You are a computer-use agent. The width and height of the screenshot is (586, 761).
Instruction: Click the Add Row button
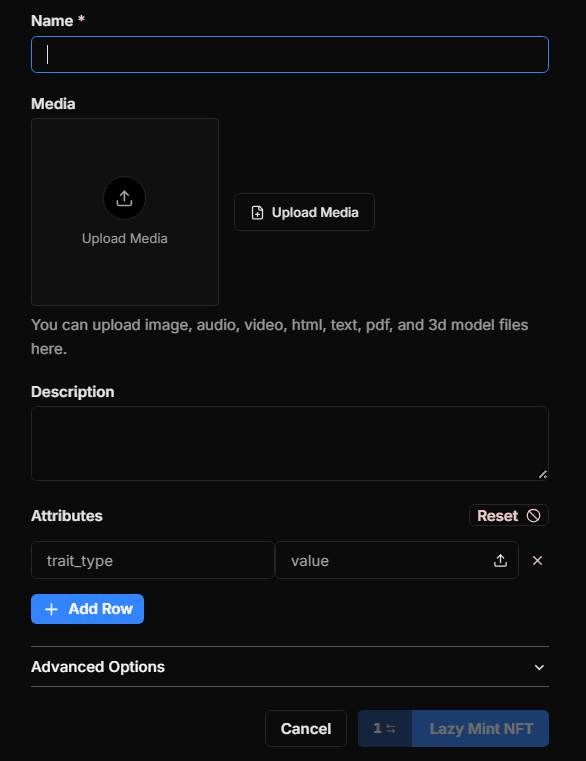pos(87,609)
